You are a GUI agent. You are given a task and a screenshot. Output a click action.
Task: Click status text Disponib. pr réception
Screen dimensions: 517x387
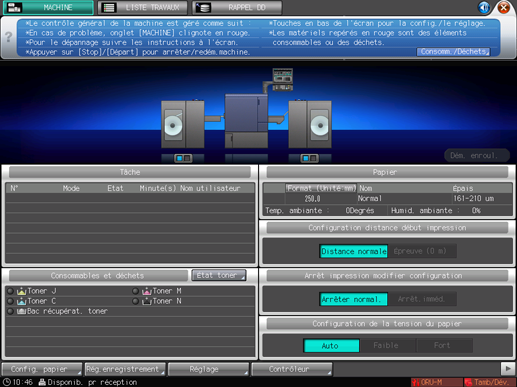pos(92,382)
